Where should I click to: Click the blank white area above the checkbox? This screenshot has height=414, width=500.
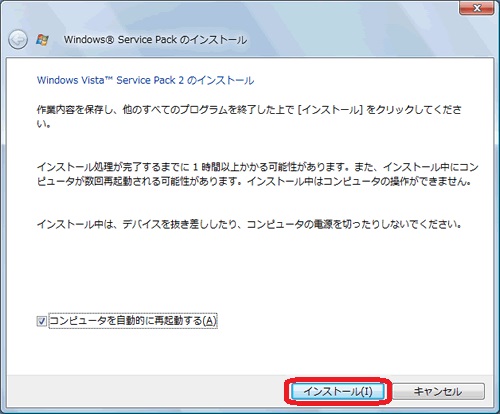click(x=250, y=273)
